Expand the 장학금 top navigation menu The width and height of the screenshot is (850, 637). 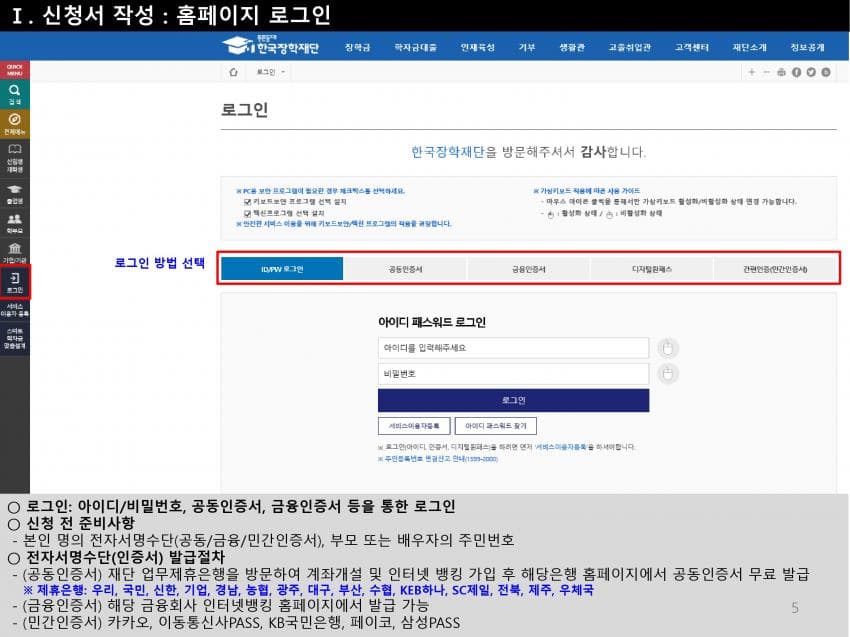click(x=357, y=47)
